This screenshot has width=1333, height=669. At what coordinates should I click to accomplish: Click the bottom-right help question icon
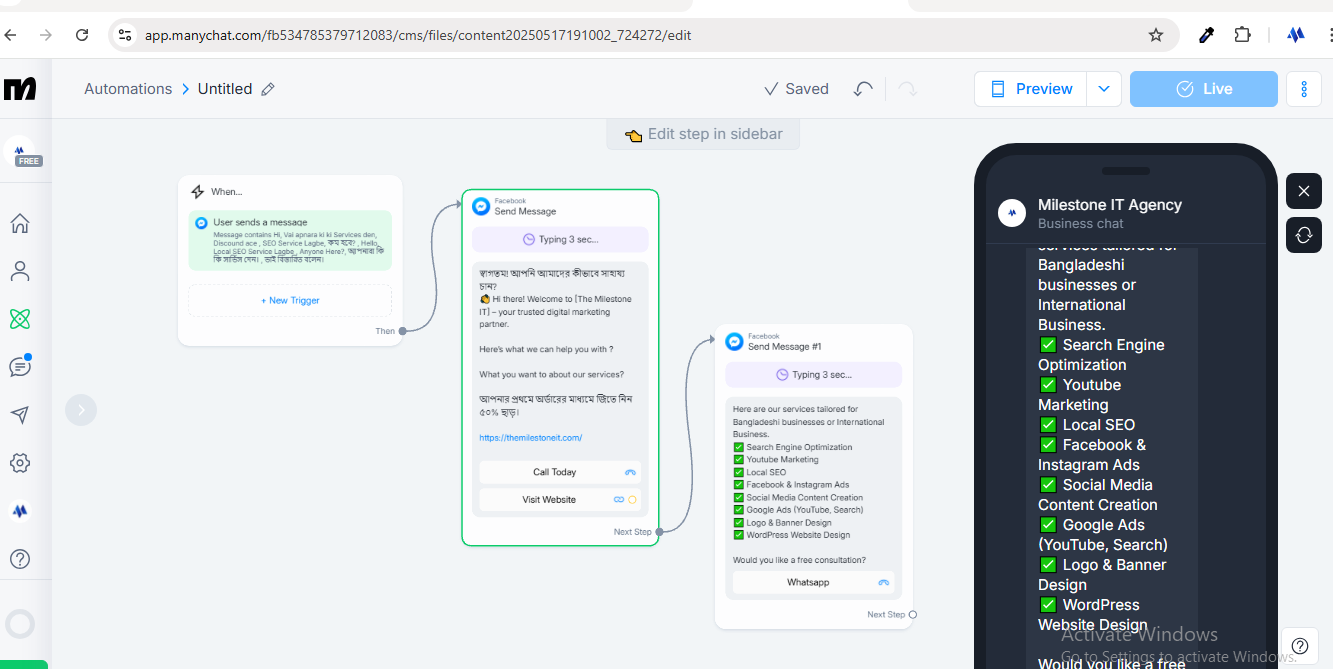[1299, 646]
